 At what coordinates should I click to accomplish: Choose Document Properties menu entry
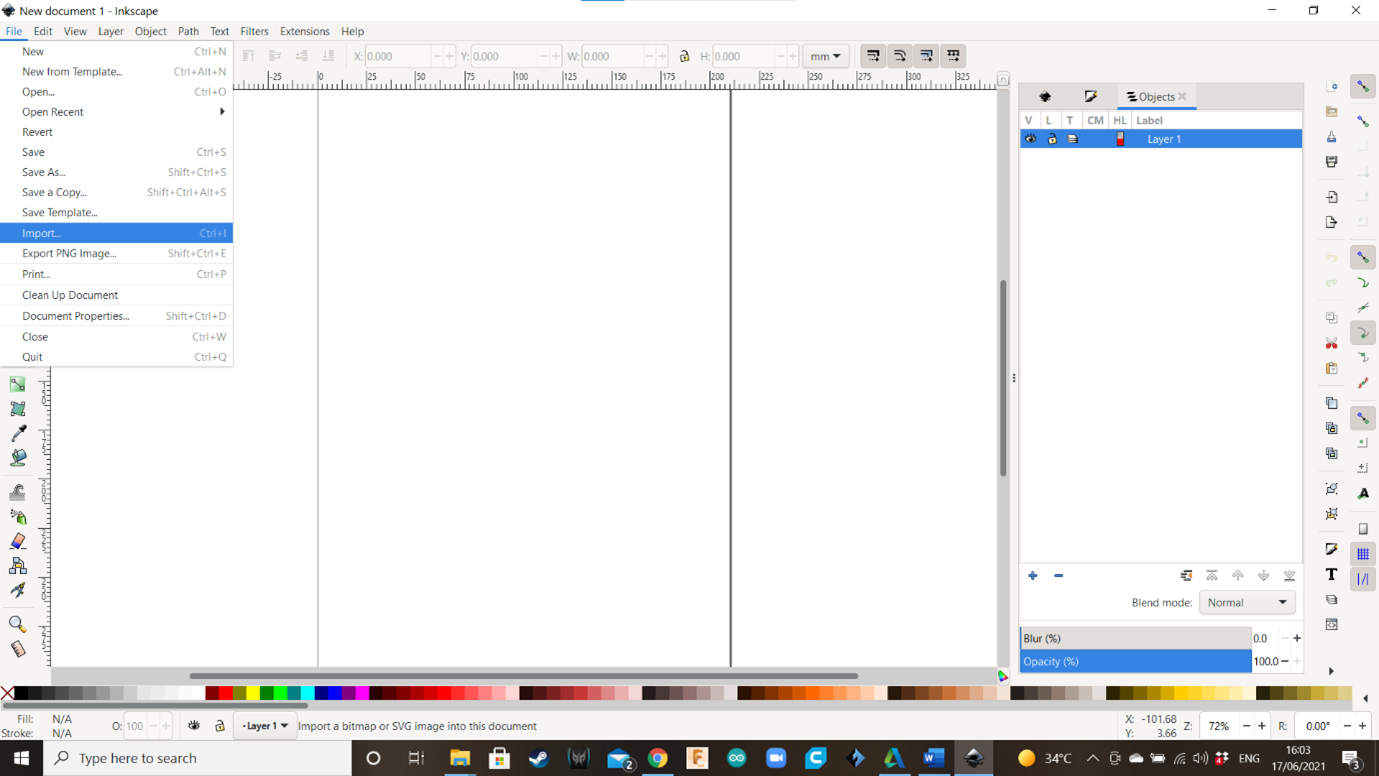[x=116, y=316]
